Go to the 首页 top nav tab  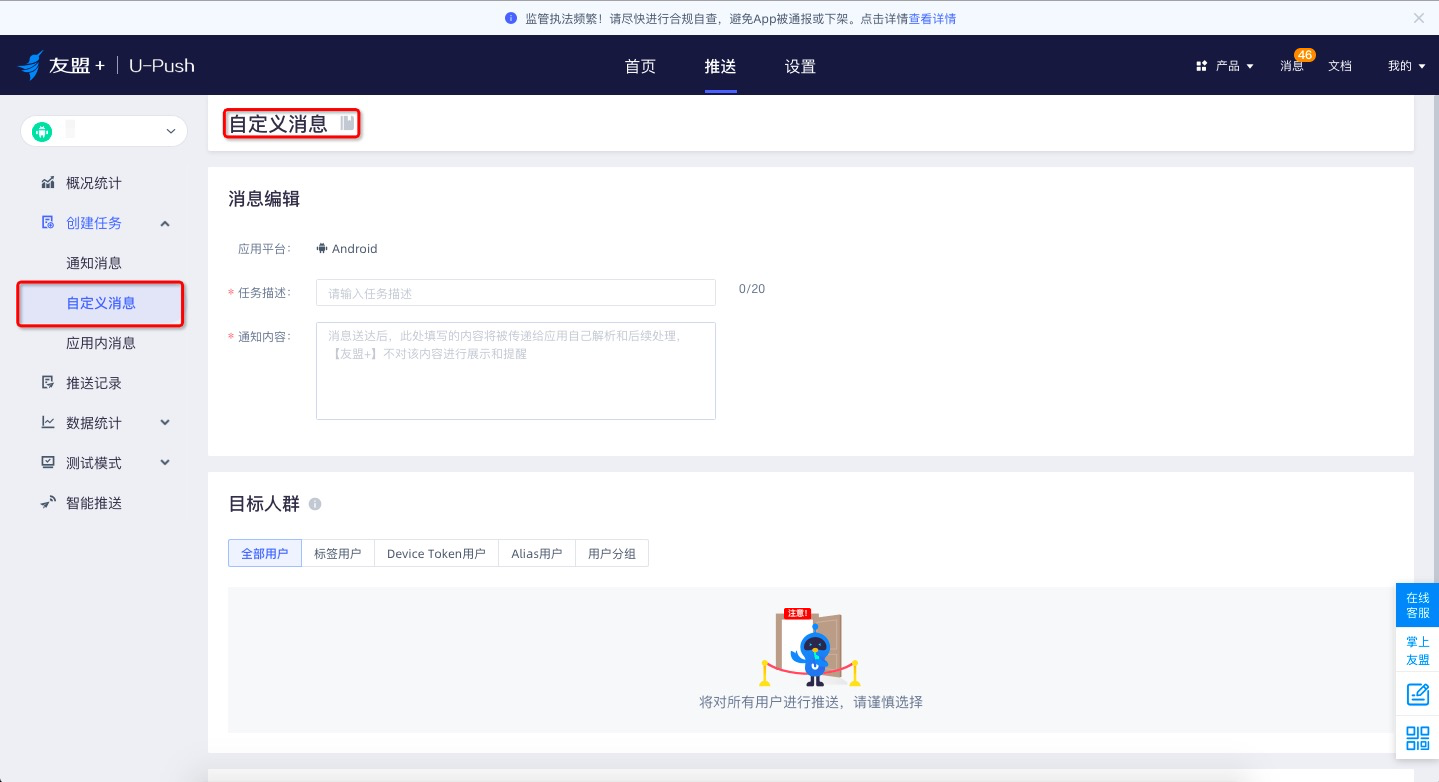pyautogui.click(x=640, y=66)
